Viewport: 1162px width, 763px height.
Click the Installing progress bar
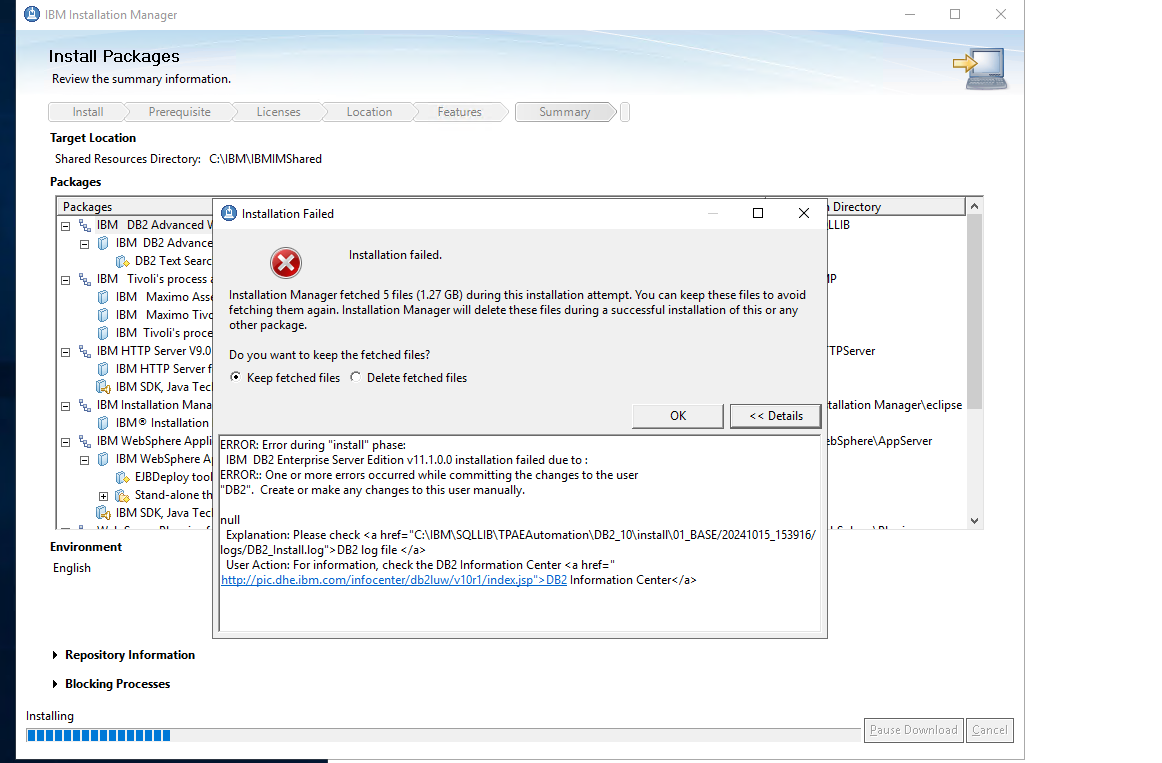pyautogui.click(x=443, y=736)
